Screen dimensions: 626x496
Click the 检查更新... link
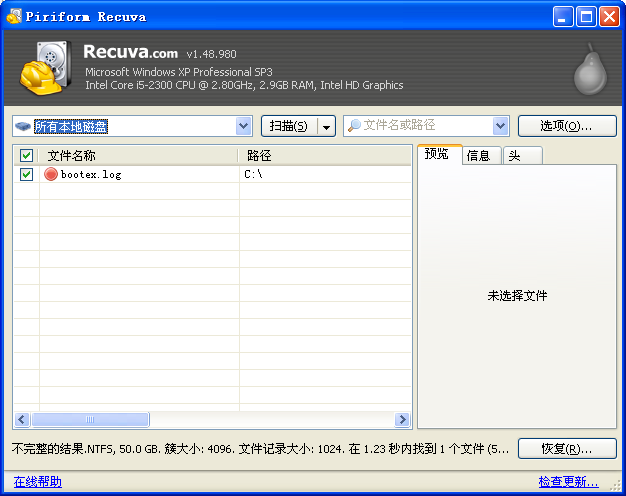tap(568, 482)
